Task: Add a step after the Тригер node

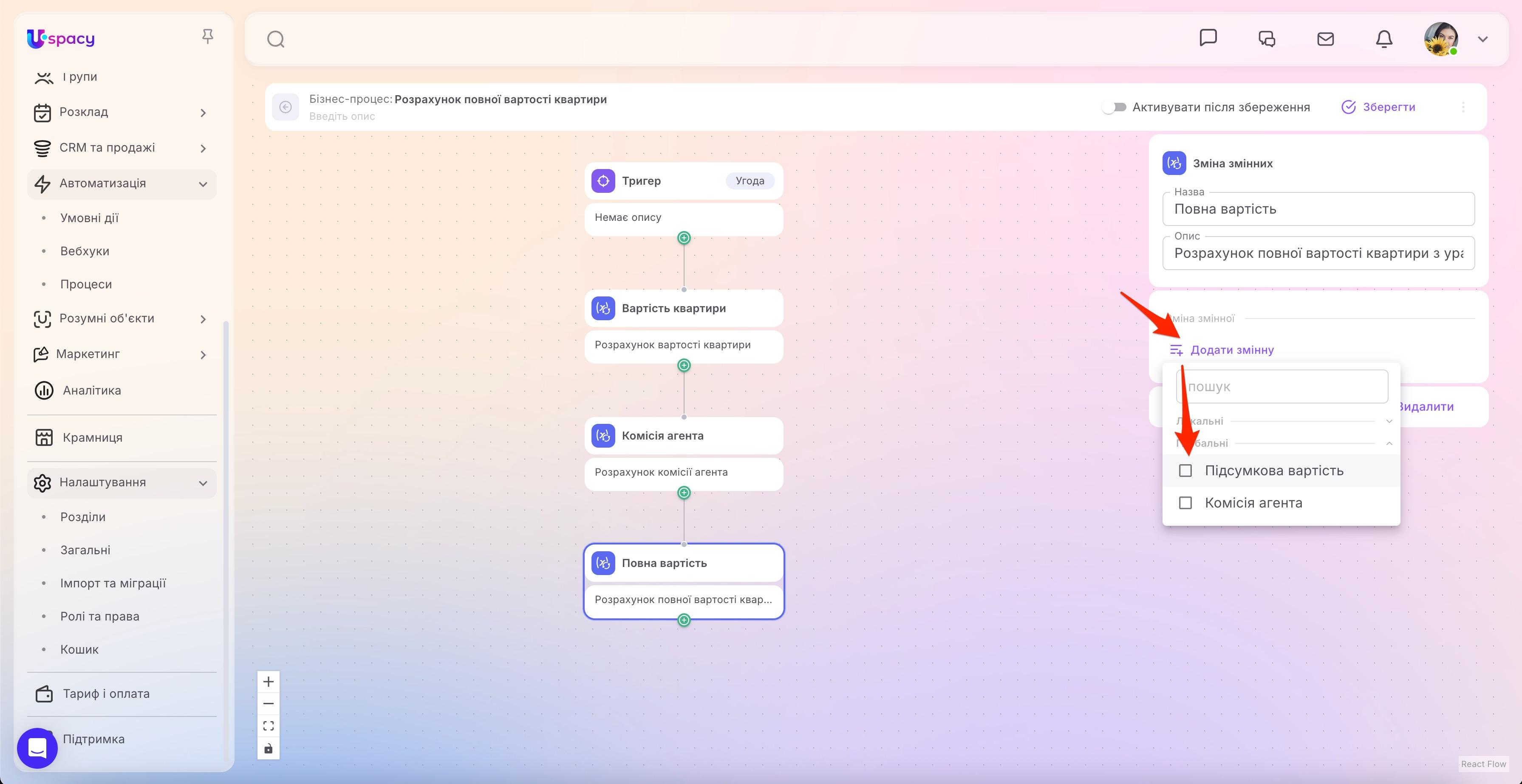Action: tap(684, 238)
